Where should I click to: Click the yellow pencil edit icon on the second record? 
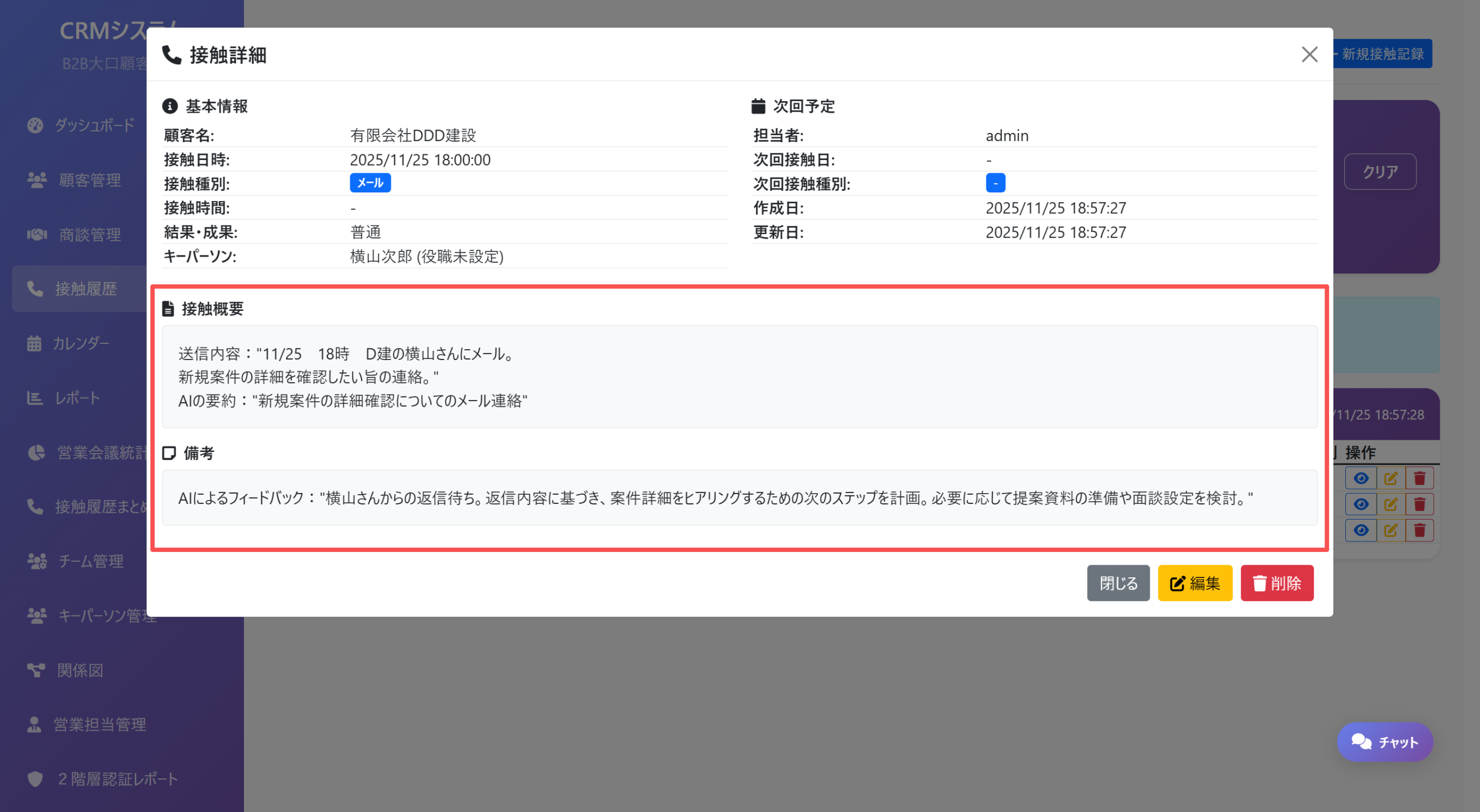pos(1392,503)
